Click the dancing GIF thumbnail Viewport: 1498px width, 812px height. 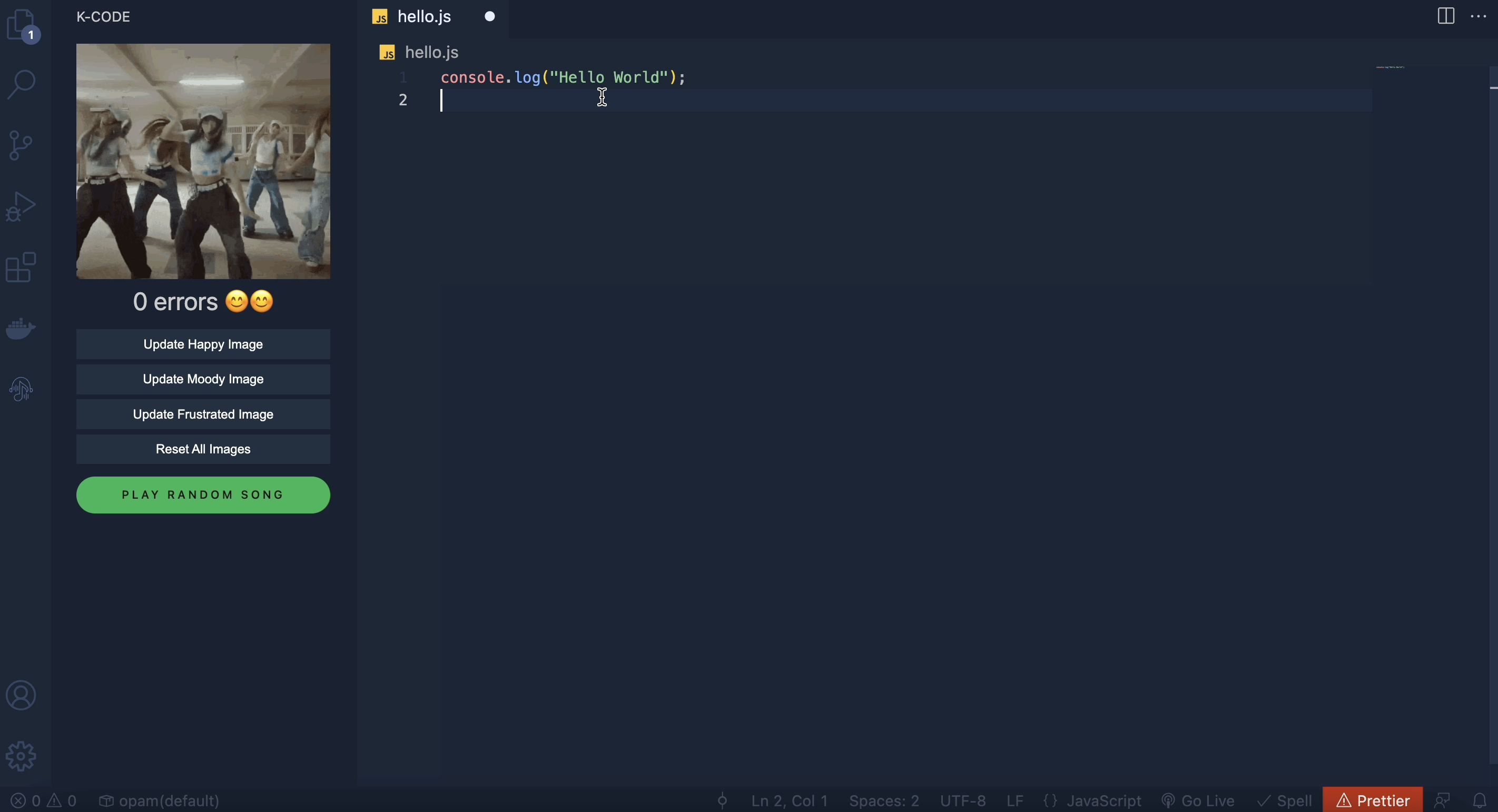pos(202,162)
